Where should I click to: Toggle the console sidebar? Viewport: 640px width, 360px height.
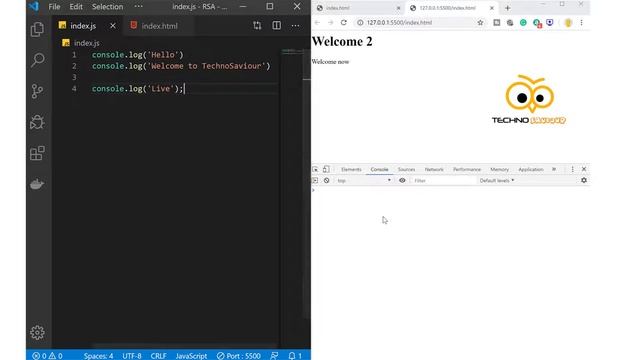click(315, 180)
